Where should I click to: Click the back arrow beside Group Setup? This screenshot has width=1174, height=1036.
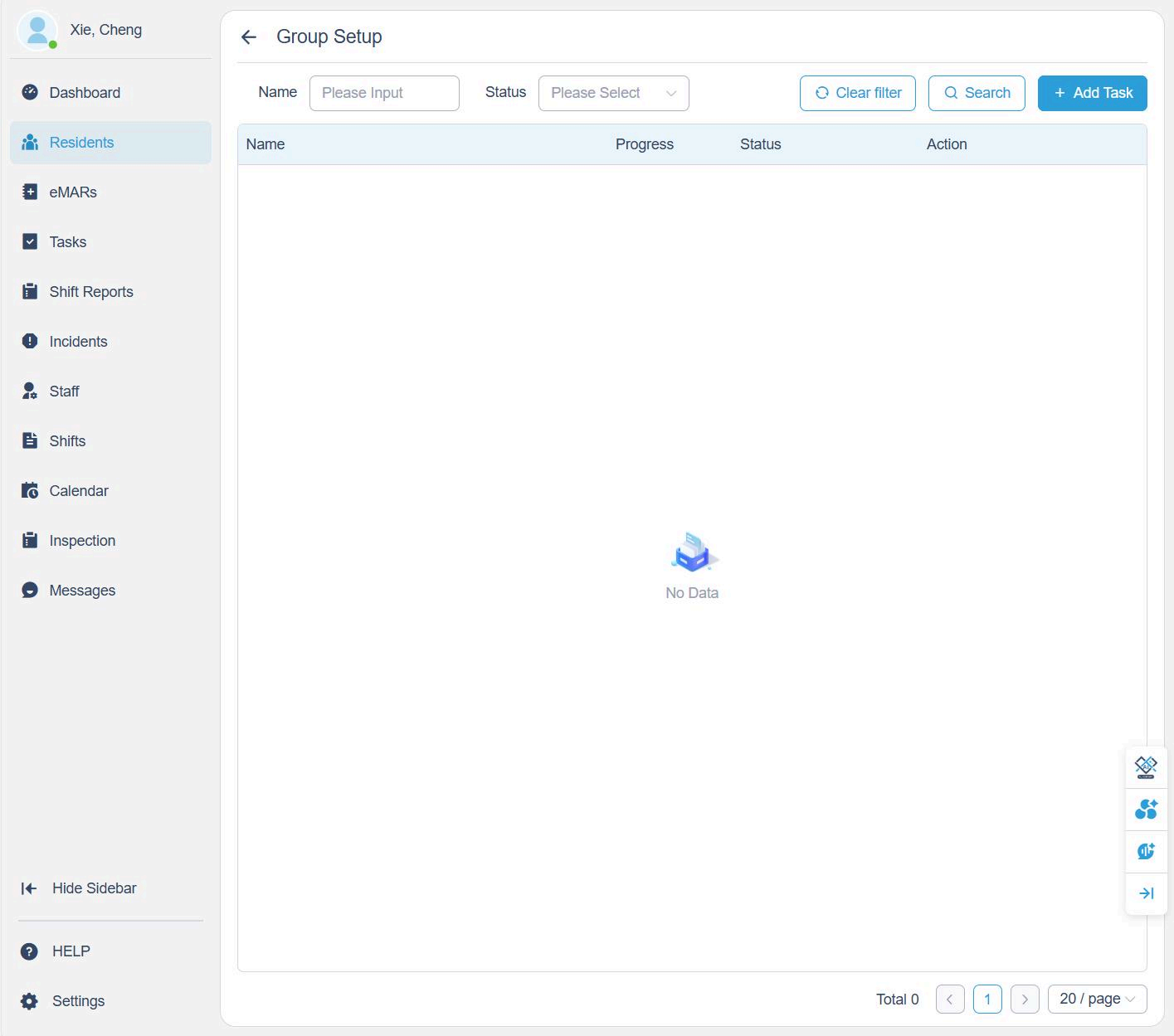[248, 36]
